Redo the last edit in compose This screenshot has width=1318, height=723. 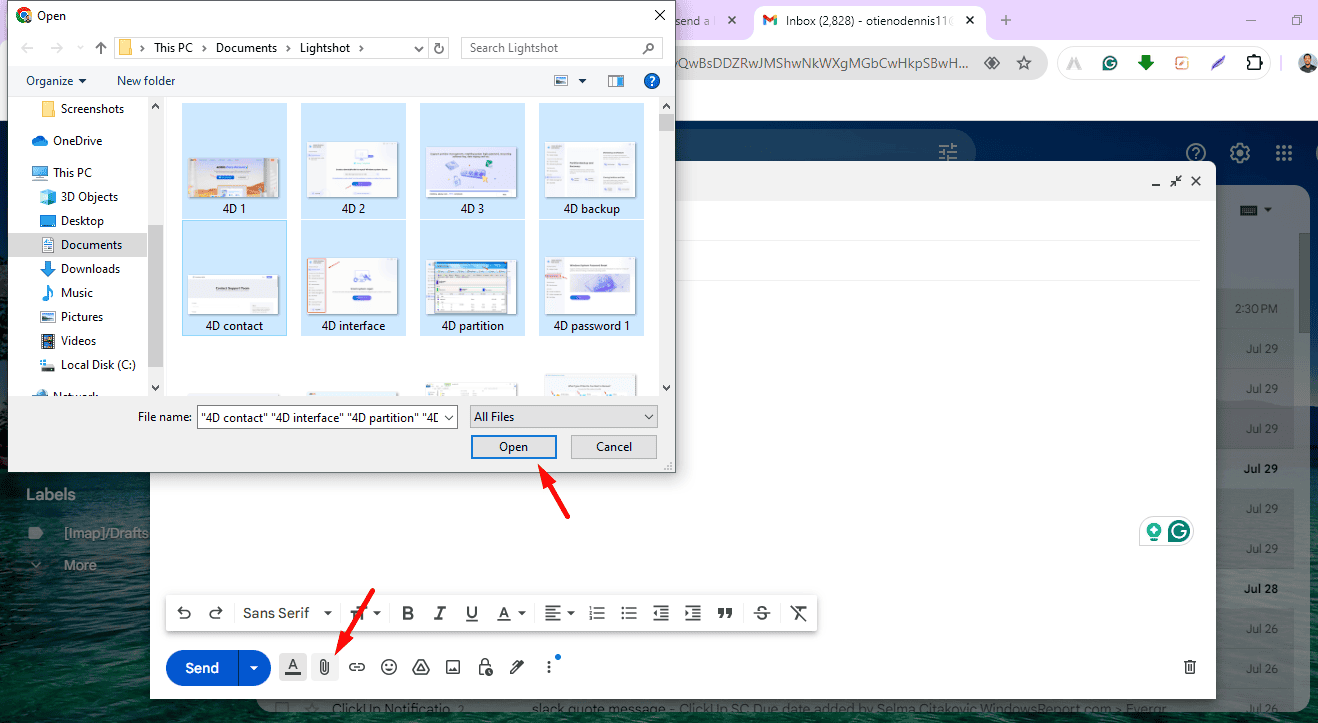(x=215, y=613)
